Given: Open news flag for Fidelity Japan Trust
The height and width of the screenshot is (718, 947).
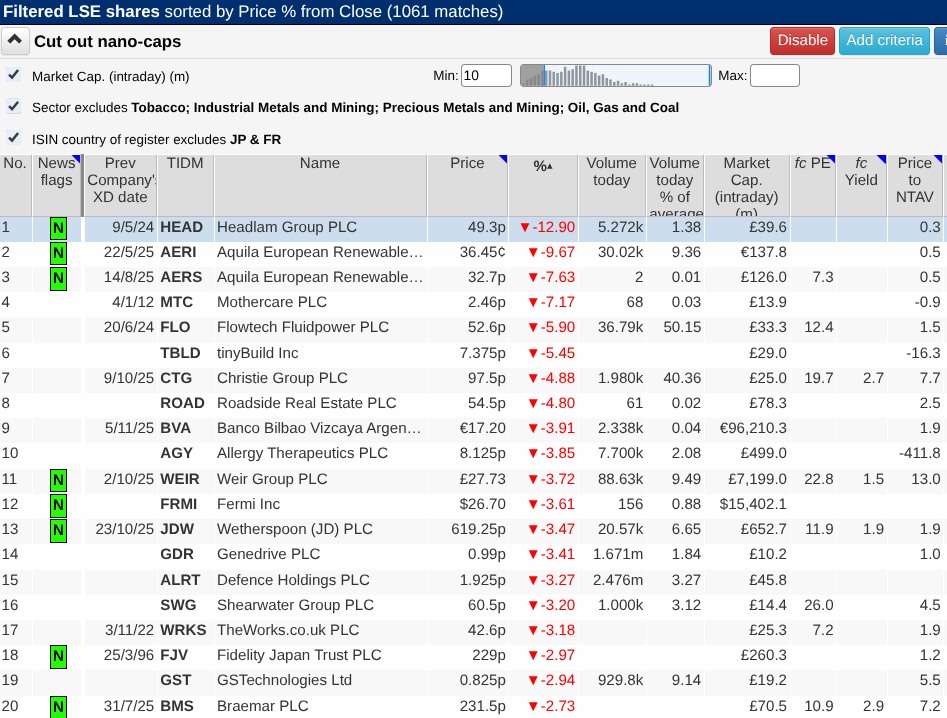Looking at the screenshot, I should click(58, 656).
